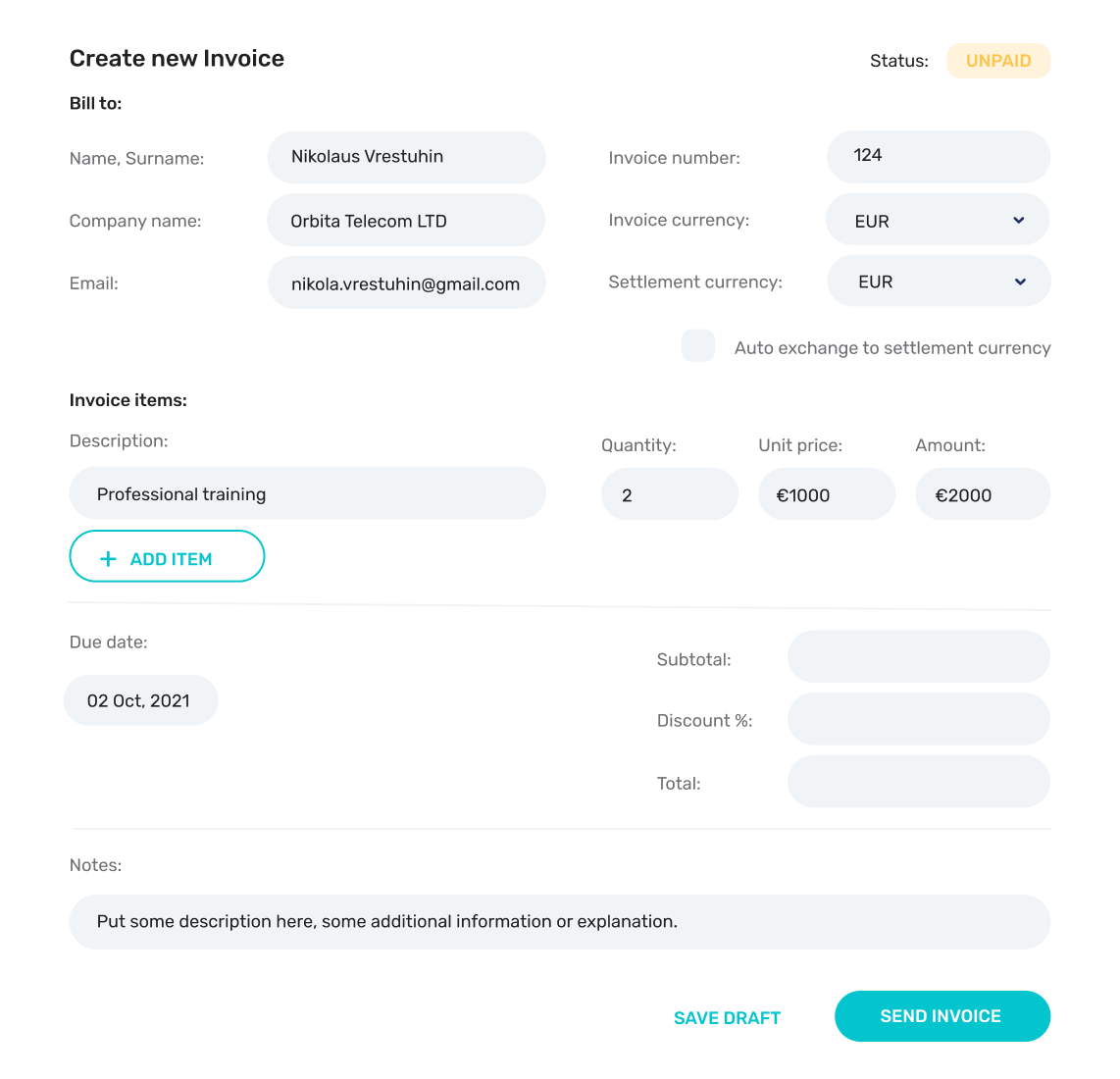The image size is (1120, 1079).
Task: Edit the Invoice number field
Action: coord(938,156)
